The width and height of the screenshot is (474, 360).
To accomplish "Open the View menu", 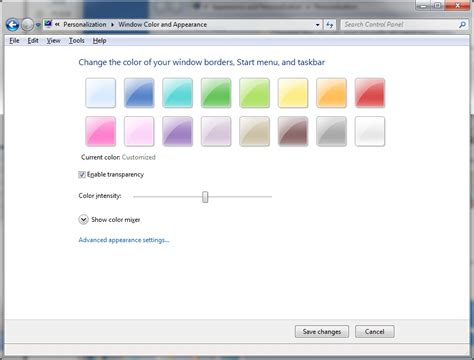I will click(53, 41).
